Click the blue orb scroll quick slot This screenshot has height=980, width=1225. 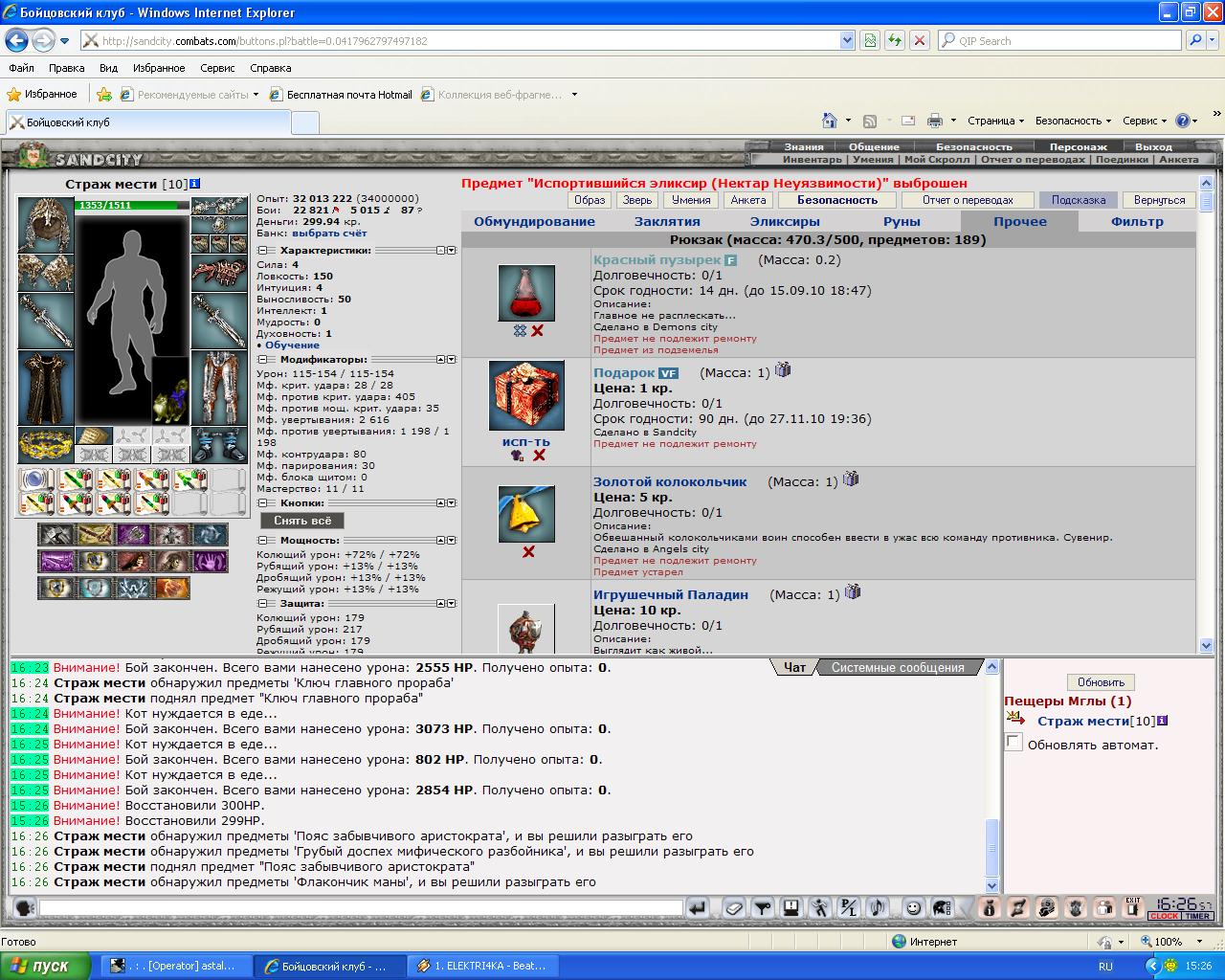pos(36,479)
